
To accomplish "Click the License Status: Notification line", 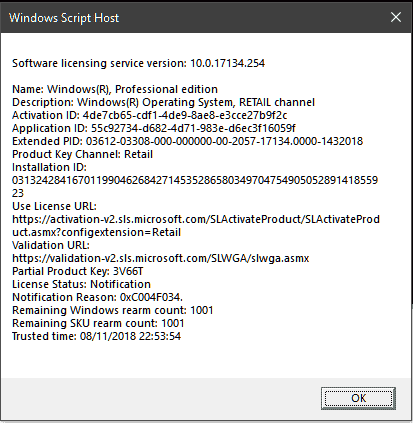I will 81,284.
